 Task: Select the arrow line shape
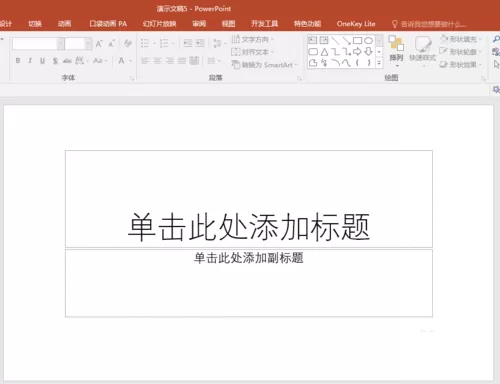[x=346, y=41]
